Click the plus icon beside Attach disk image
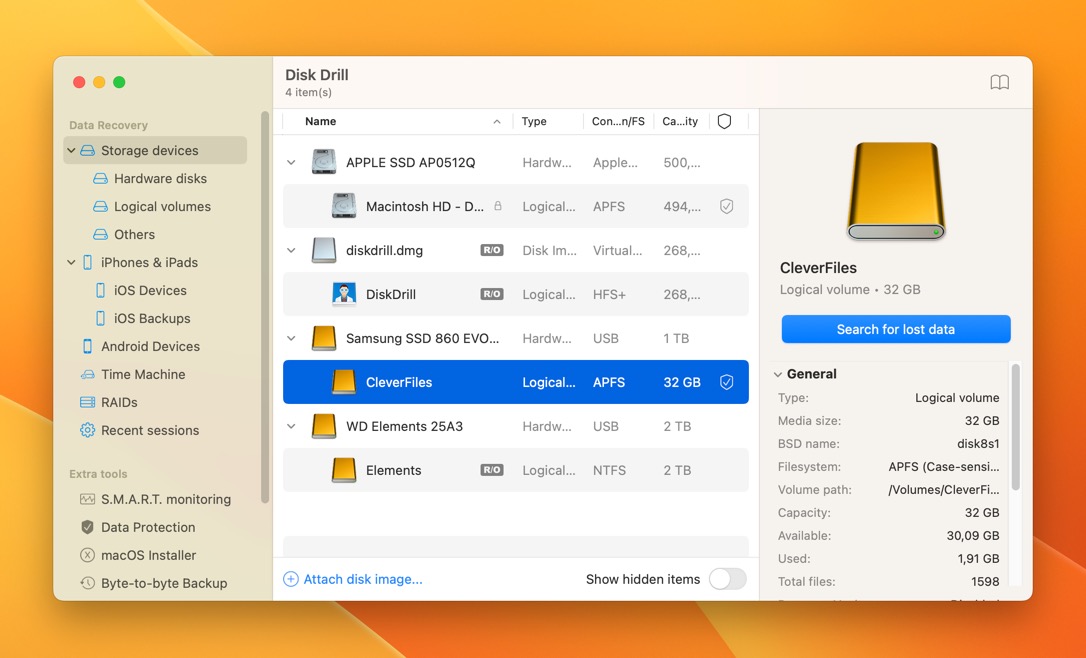The height and width of the screenshot is (658, 1086). (291, 579)
